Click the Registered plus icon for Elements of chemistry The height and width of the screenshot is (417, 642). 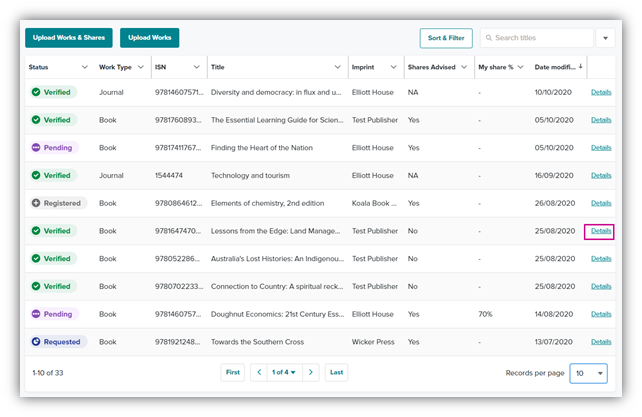(x=36, y=203)
